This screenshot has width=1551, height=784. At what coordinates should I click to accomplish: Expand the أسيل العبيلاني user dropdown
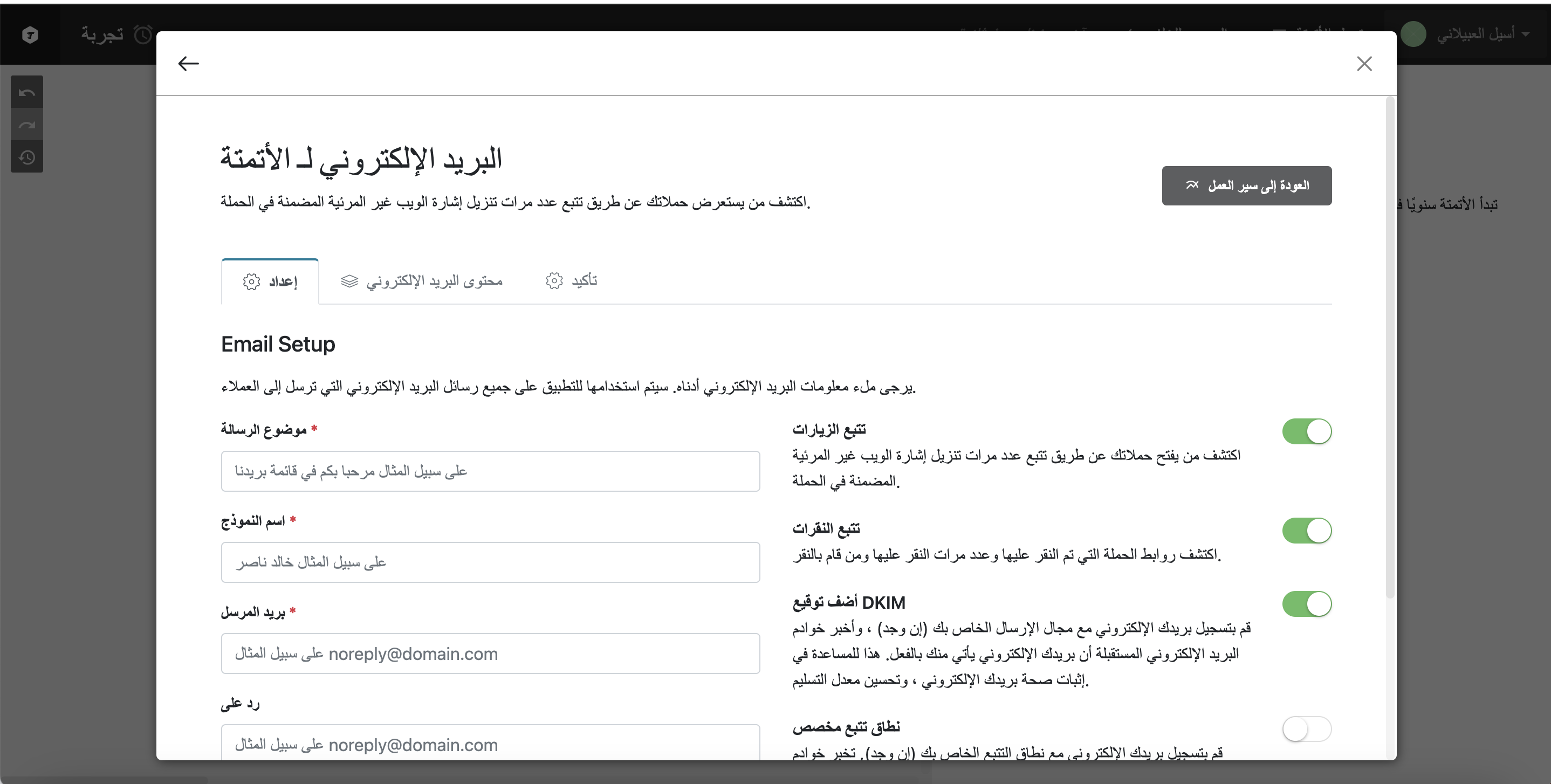click(1526, 35)
